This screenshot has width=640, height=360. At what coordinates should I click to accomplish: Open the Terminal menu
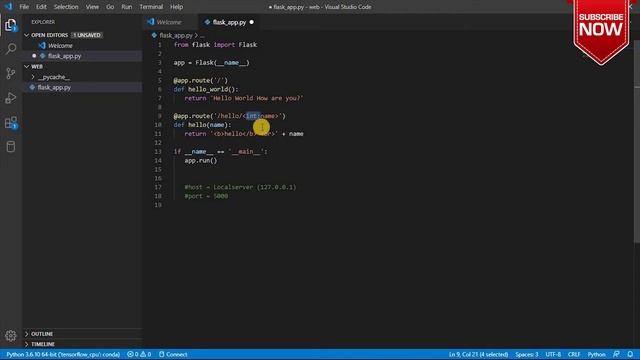coord(151,7)
